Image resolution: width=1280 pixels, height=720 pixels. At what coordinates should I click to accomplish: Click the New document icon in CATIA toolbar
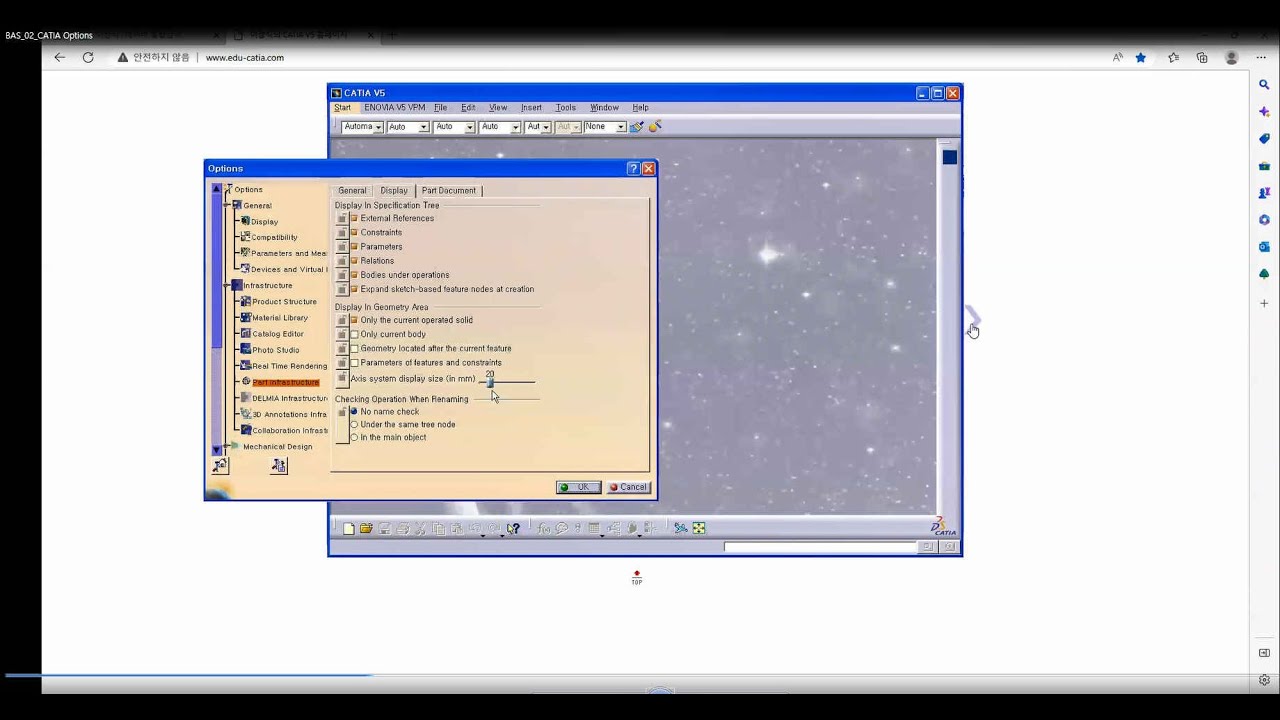pos(348,528)
